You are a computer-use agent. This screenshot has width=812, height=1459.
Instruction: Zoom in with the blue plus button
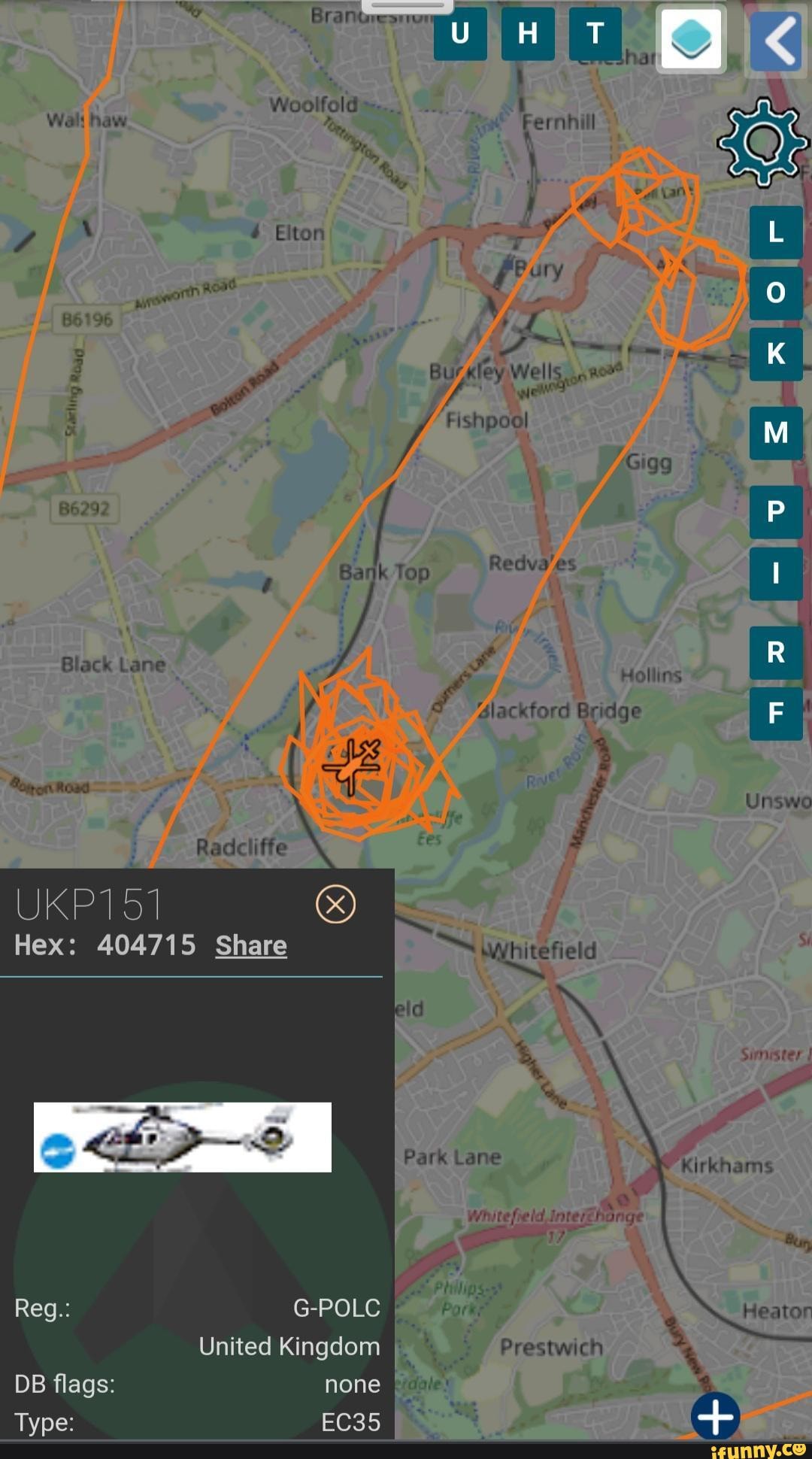point(715,1417)
